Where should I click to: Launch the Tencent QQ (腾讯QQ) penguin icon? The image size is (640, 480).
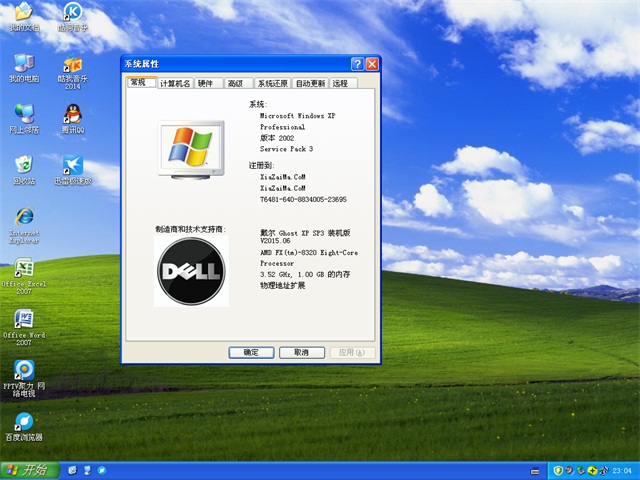tap(72, 114)
